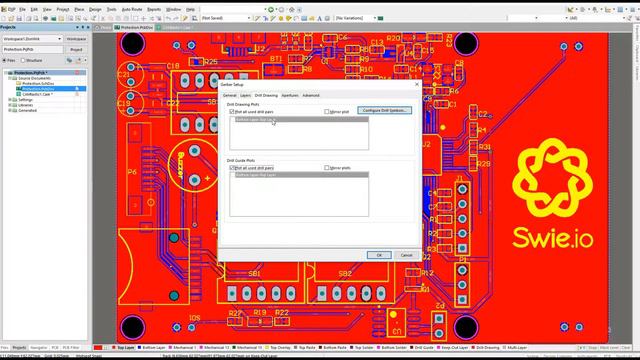
Task: Toggle Mirror plots under Drill Guide Plots
Action: [327, 168]
